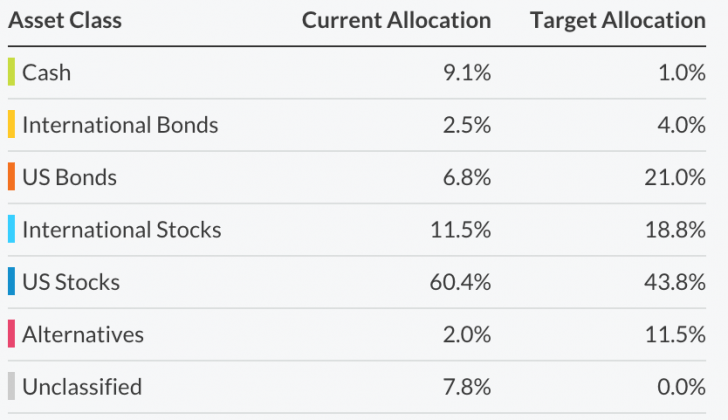Open the International Stocks row
The width and height of the screenshot is (728, 420).
pyautogui.click(x=121, y=230)
